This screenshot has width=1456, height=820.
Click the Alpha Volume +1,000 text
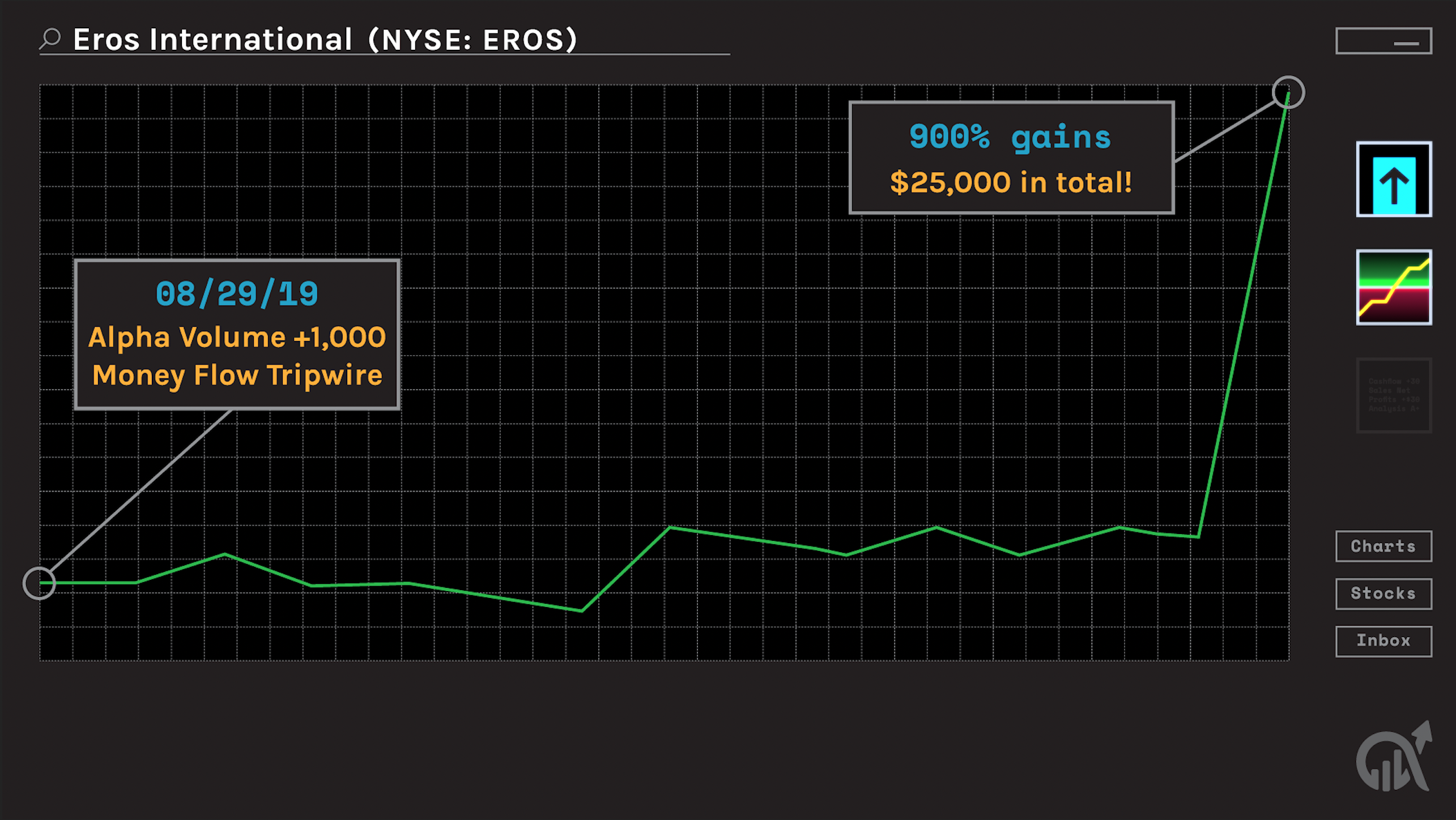(237, 338)
